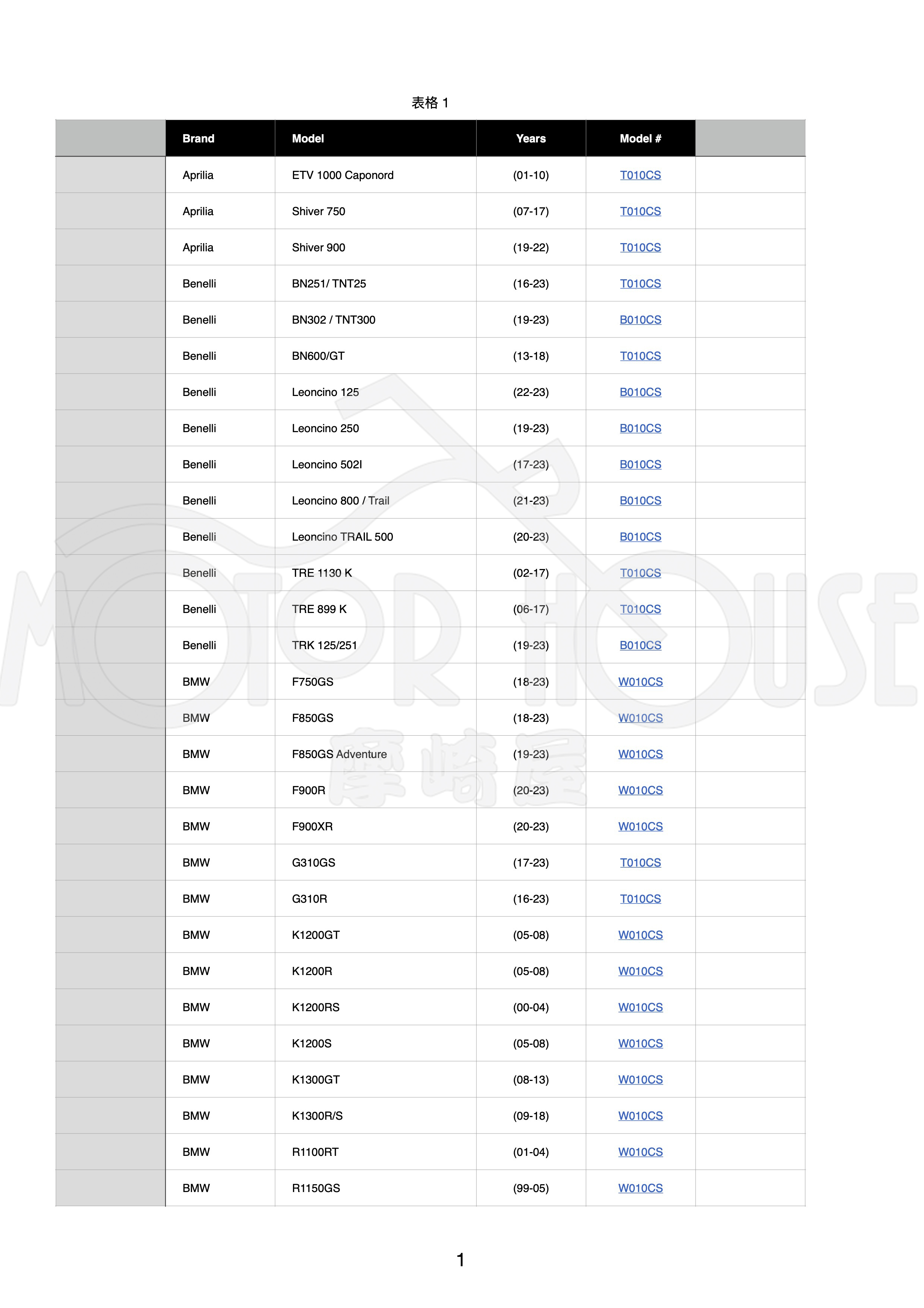Click the B010CS link for Leoncino TRAIL 500
Image resolution: width=924 pixels, height=1308 pixels.
pyautogui.click(x=640, y=537)
